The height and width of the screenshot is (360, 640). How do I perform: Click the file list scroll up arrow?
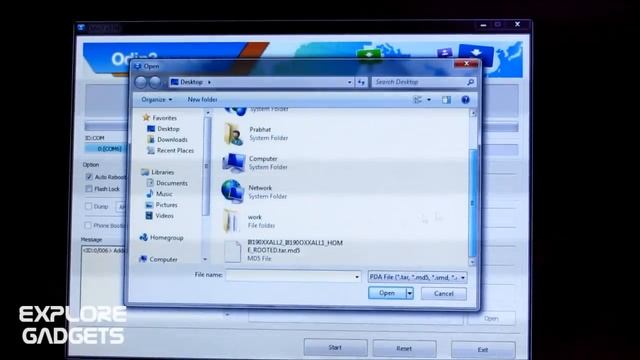pyautogui.click(x=473, y=113)
